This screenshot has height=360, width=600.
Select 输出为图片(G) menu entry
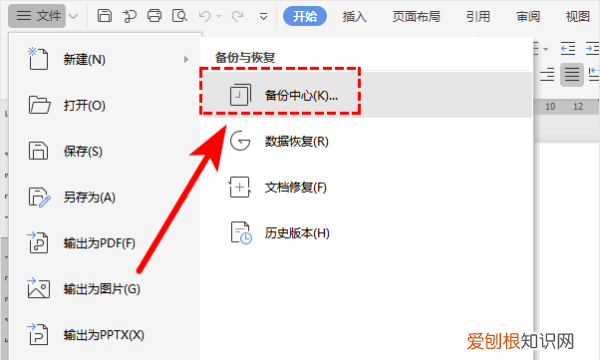(x=105, y=289)
